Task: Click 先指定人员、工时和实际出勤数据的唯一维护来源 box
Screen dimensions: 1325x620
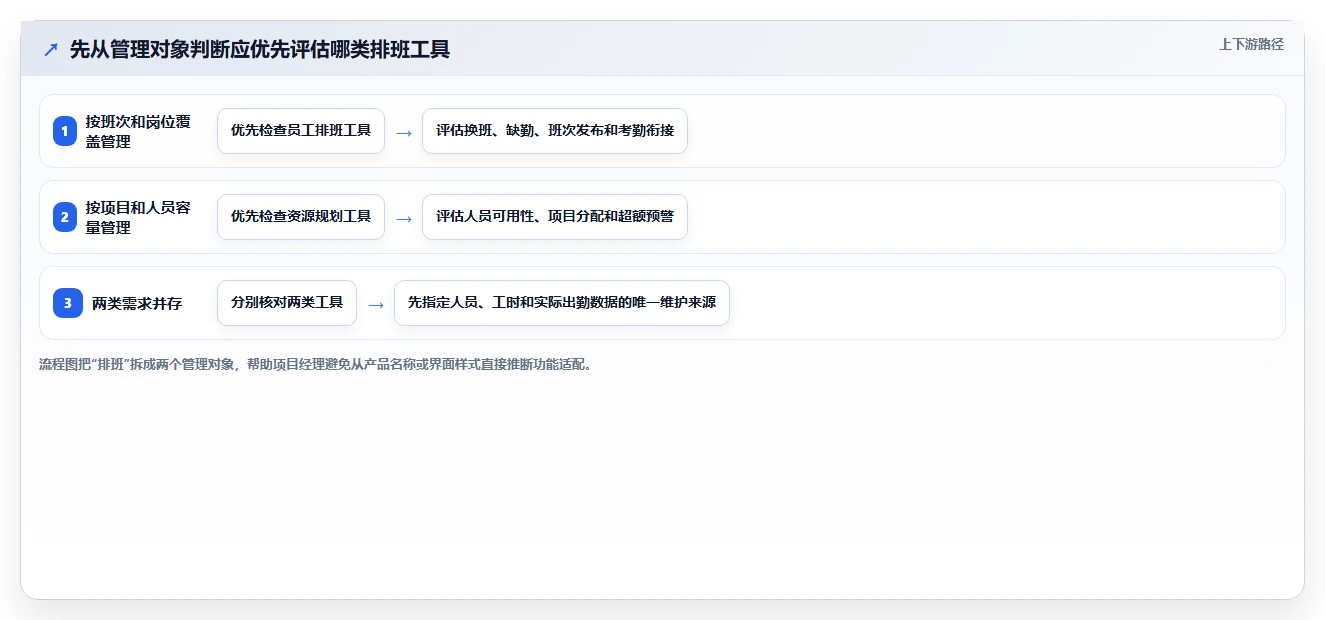Action: coord(562,303)
